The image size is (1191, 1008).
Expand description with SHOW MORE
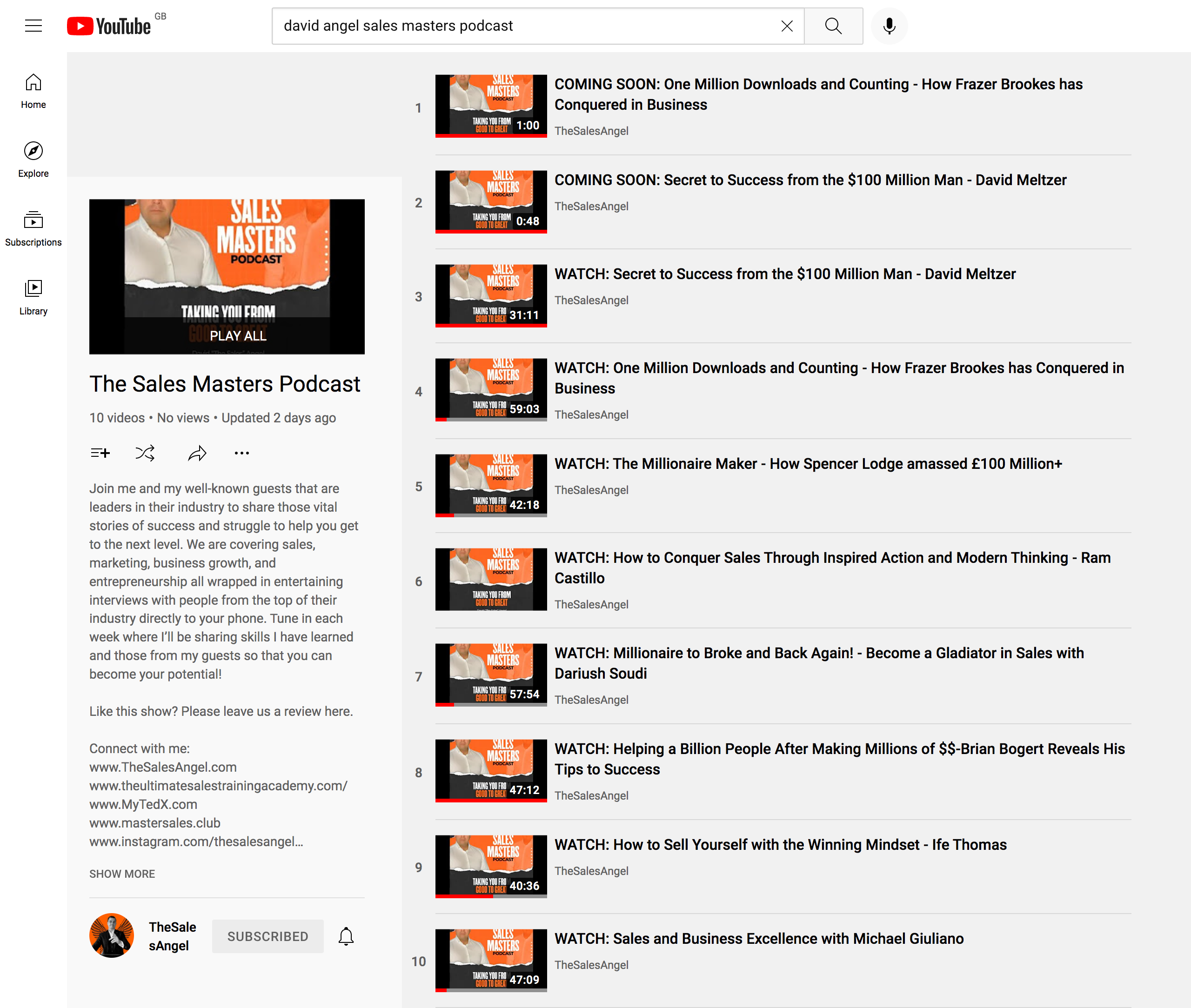coord(122,873)
